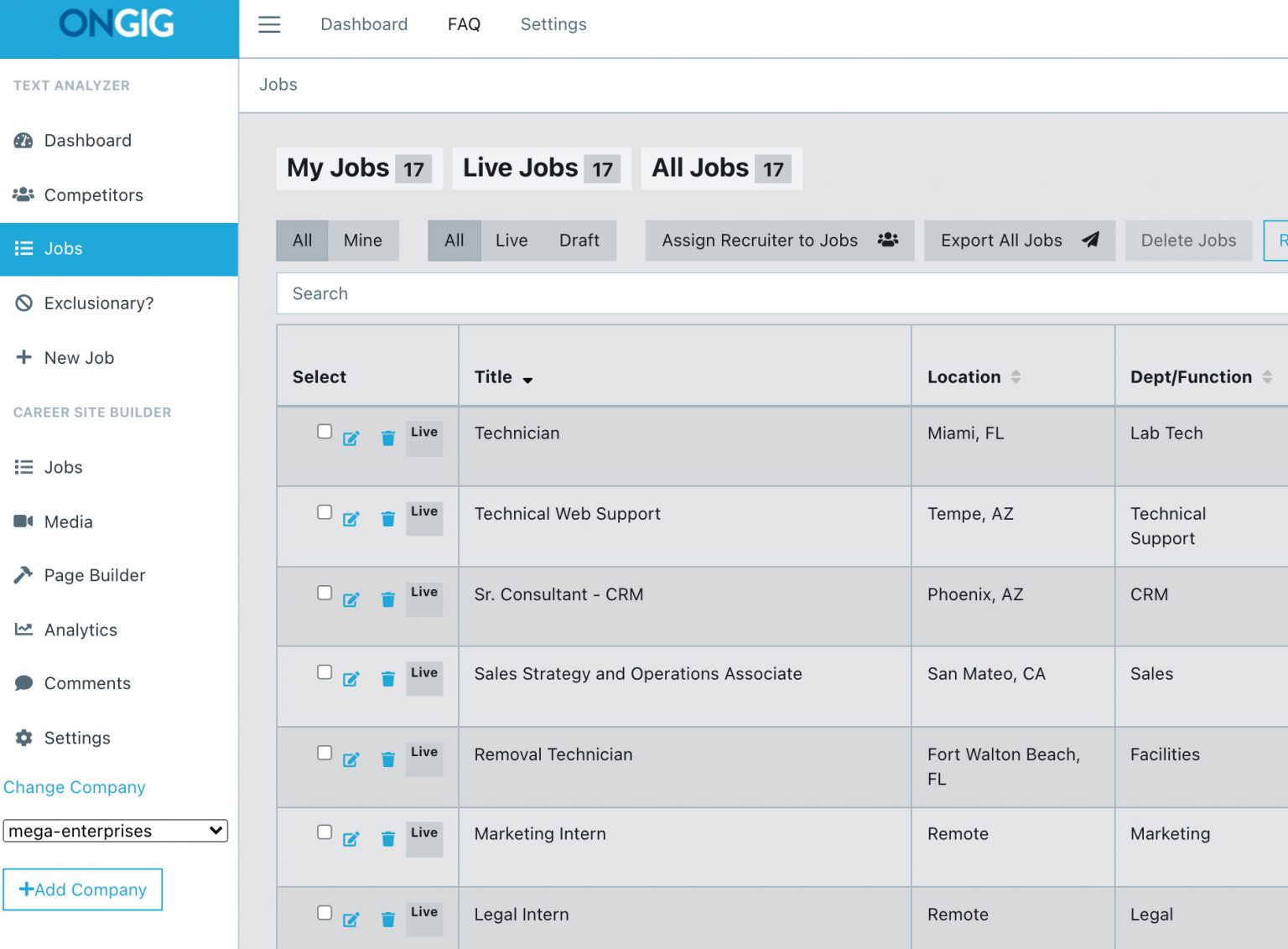The width and height of the screenshot is (1288, 949).
Task: Click Export All Jobs button
Action: click(x=1019, y=241)
